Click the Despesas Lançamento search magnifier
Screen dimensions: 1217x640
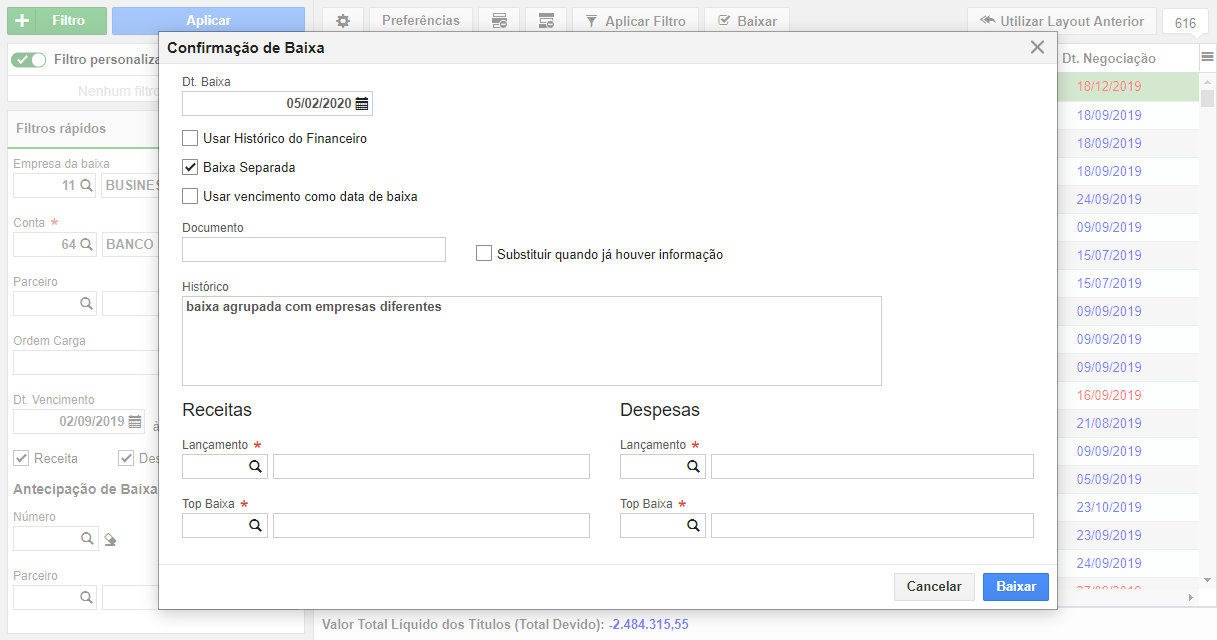coord(693,466)
